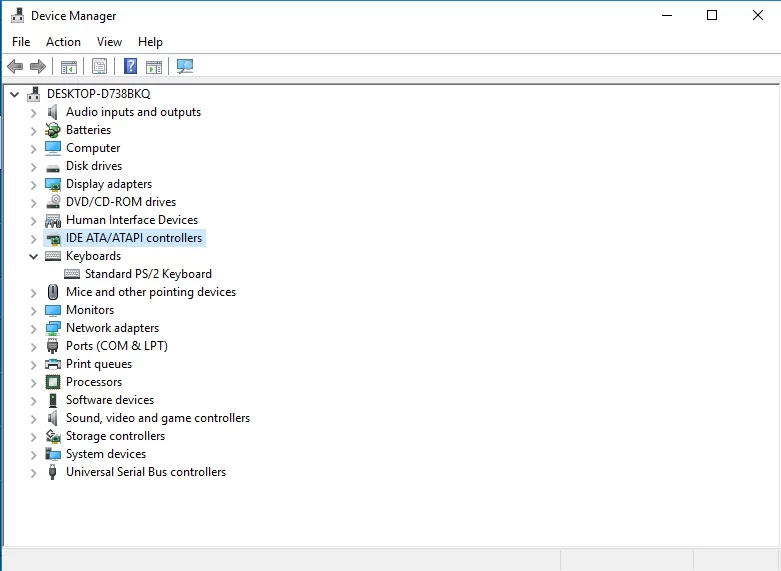Image resolution: width=781 pixels, height=571 pixels.
Task: Open the Action menu
Action: coord(63,42)
